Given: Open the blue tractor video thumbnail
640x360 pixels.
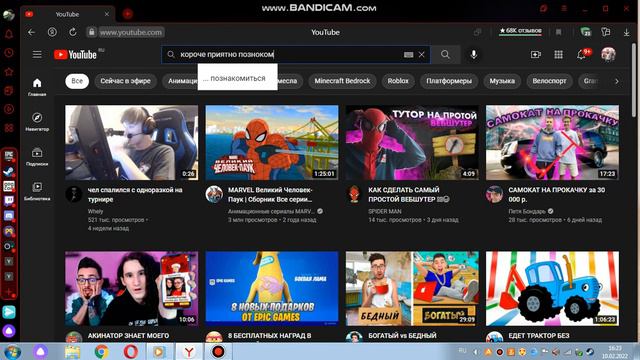Looking at the screenshot, I should pos(552,288).
